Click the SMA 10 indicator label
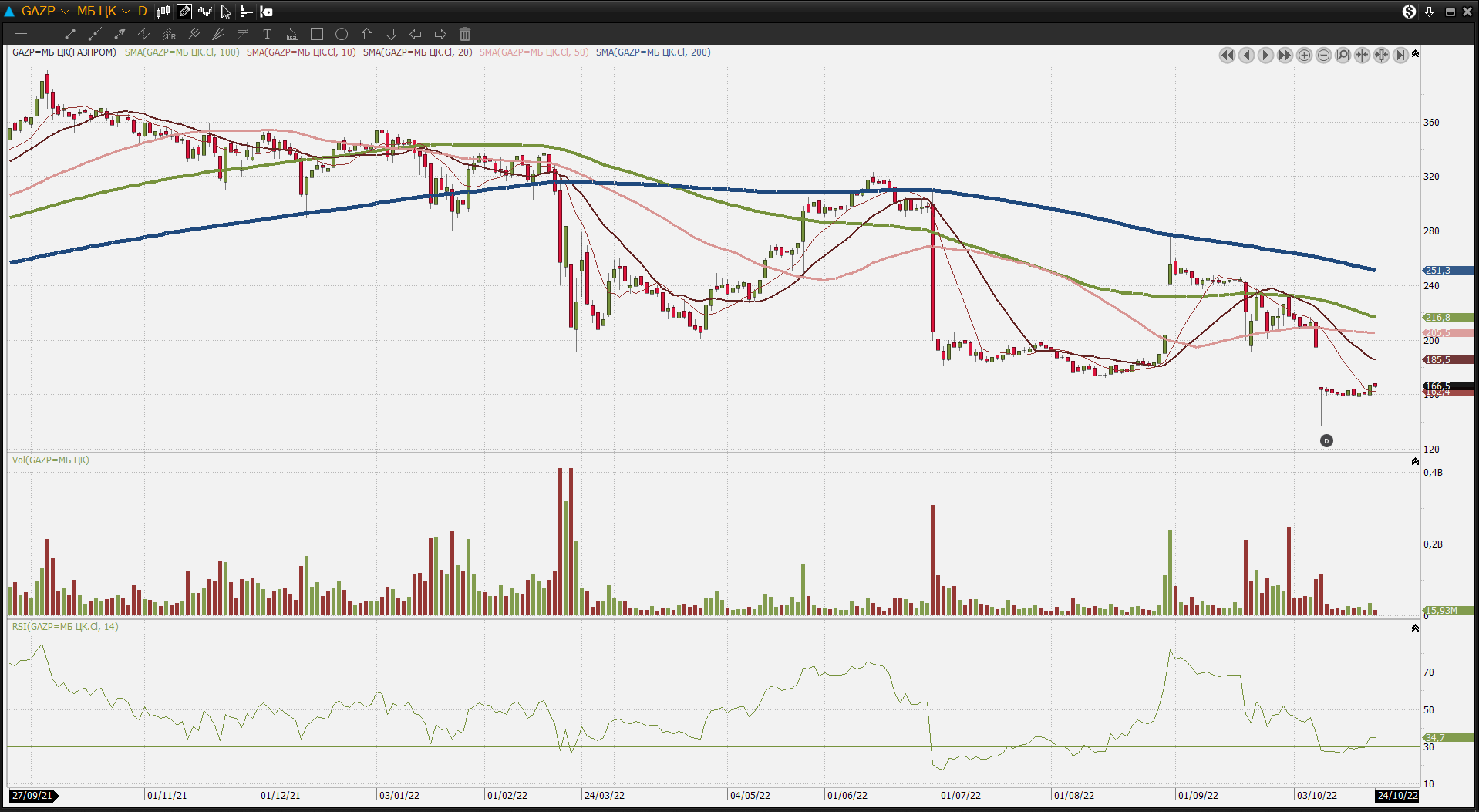Image resolution: width=1479 pixels, height=812 pixels. coord(301,52)
